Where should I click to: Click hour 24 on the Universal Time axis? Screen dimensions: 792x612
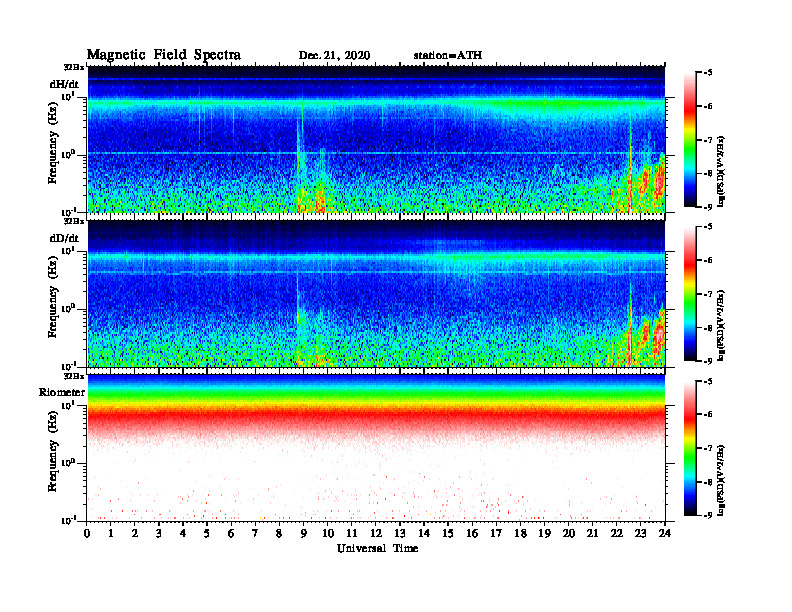[665, 533]
